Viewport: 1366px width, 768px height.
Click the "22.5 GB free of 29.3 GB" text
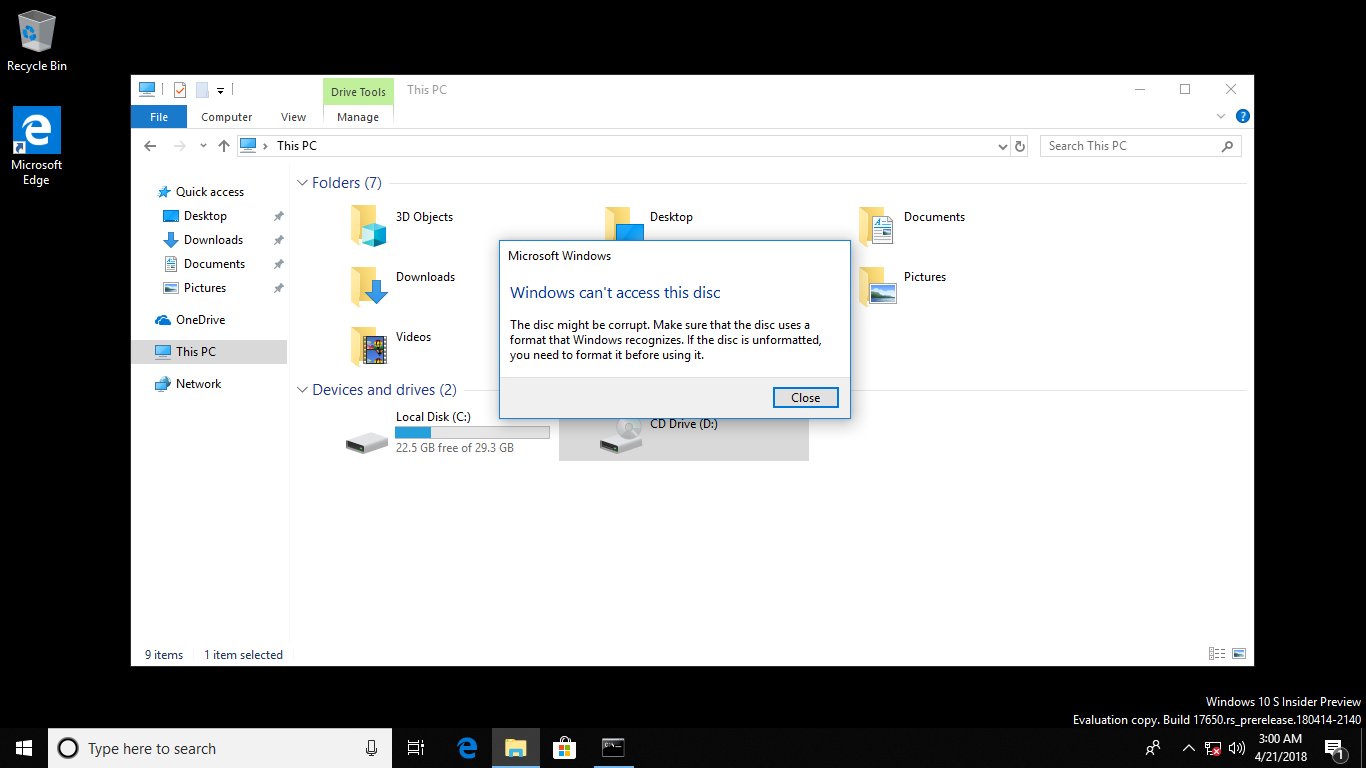pos(455,448)
